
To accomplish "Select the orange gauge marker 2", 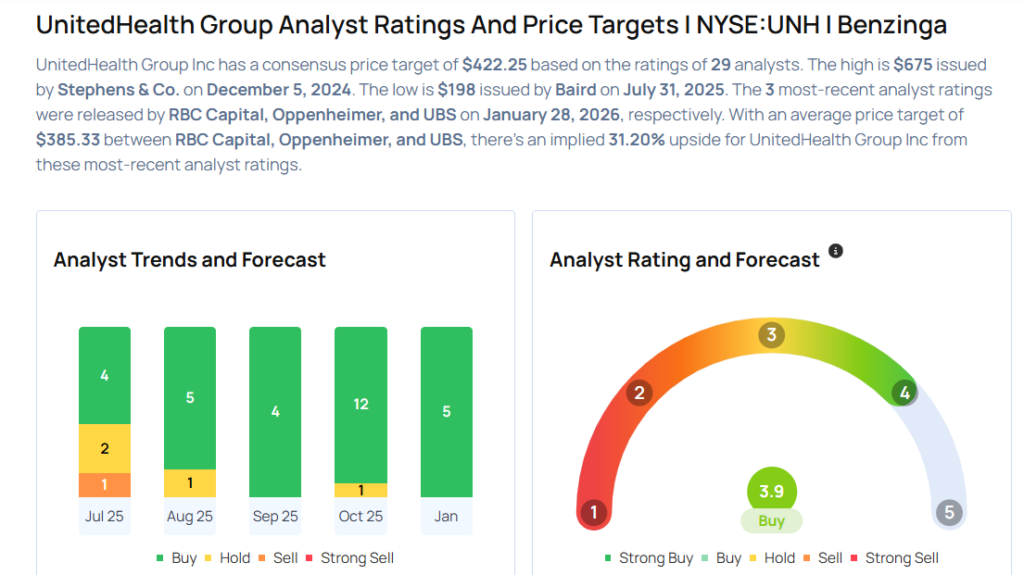I will coord(639,393).
